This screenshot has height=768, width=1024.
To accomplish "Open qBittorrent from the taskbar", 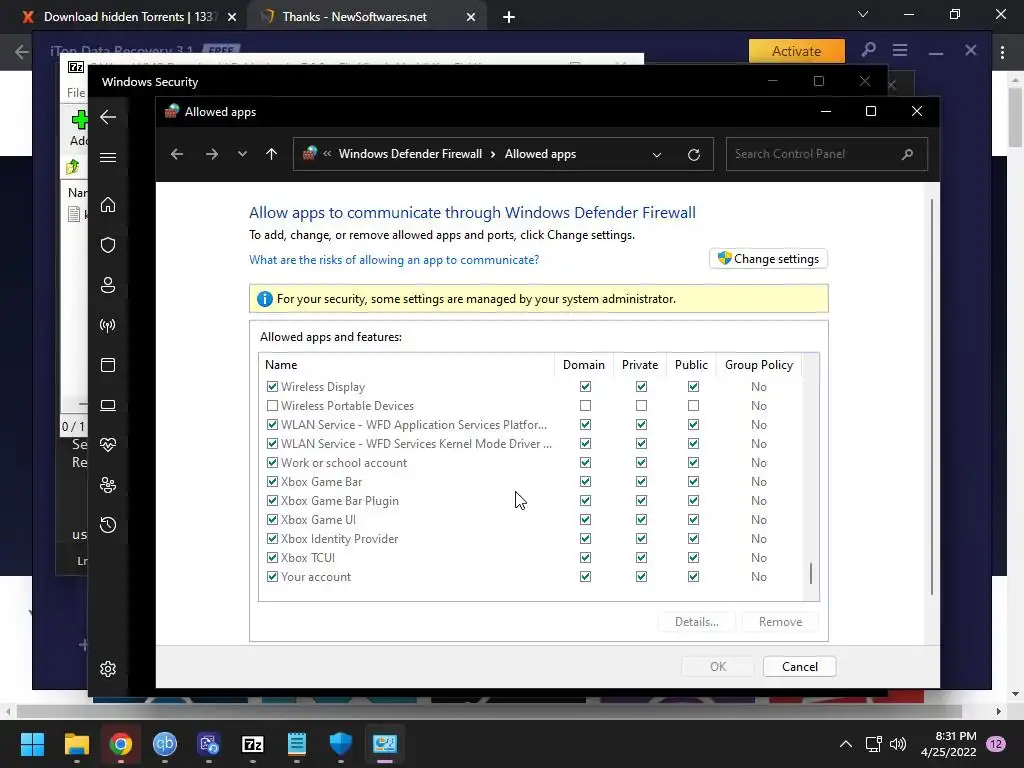I will click(165, 744).
